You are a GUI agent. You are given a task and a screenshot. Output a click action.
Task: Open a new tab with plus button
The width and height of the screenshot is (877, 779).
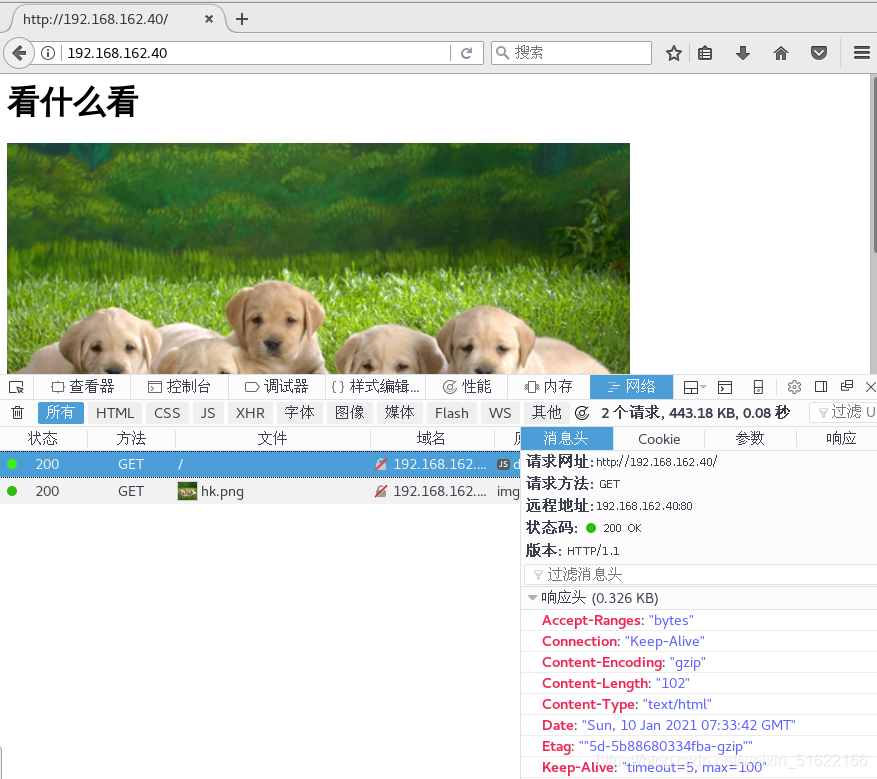pyautogui.click(x=242, y=19)
